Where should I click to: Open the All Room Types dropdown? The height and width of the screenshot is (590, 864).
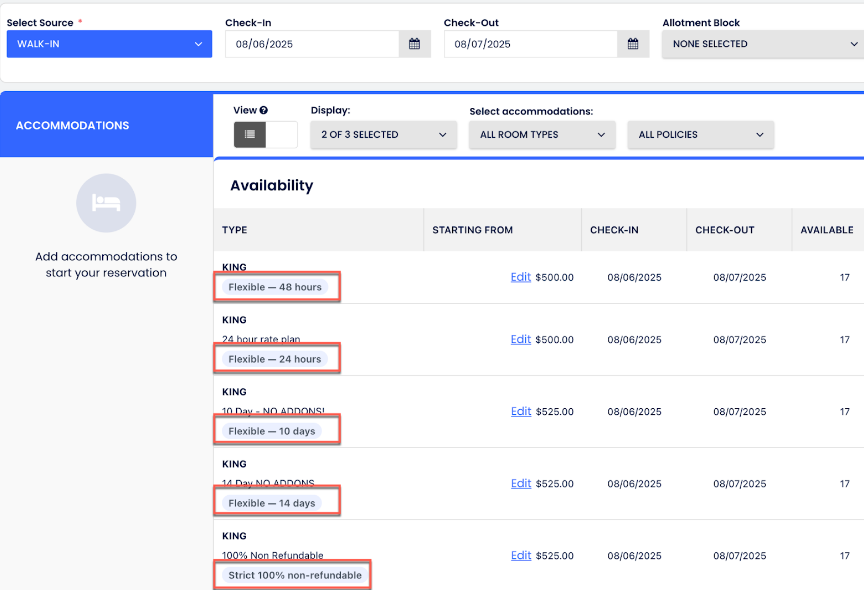pyautogui.click(x=542, y=135)
